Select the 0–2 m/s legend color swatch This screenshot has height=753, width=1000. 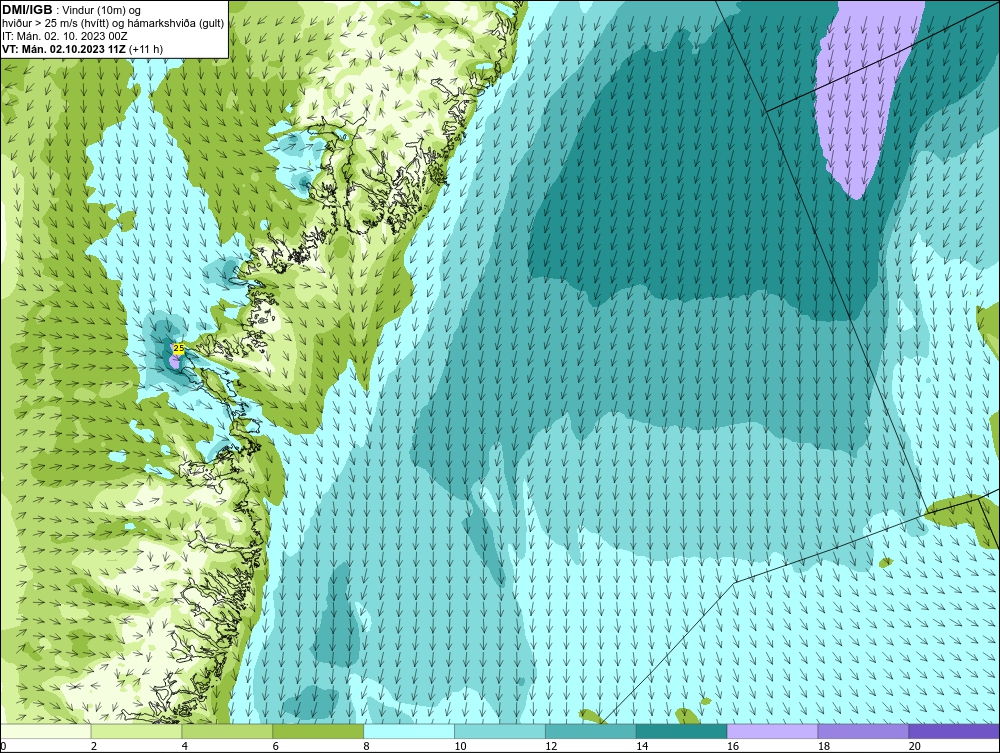click(46, 731)
